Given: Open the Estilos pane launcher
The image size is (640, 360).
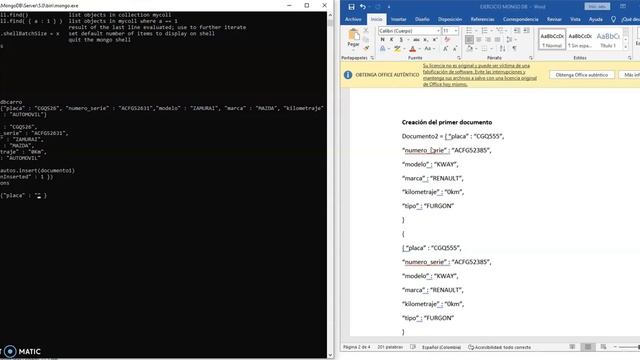Looking at the screenshot, I should [x=630, y=58].
